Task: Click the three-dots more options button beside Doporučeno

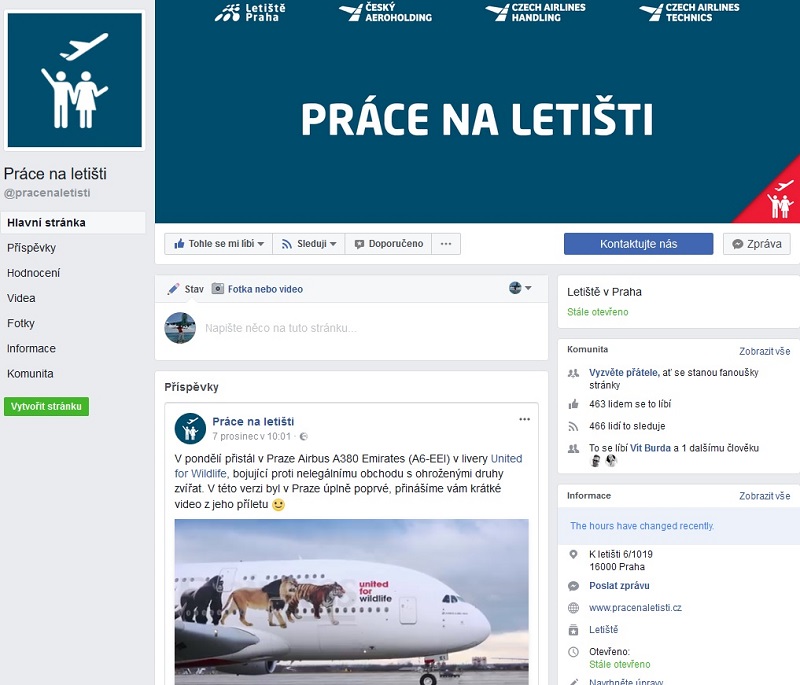Action: pos(446,244)
